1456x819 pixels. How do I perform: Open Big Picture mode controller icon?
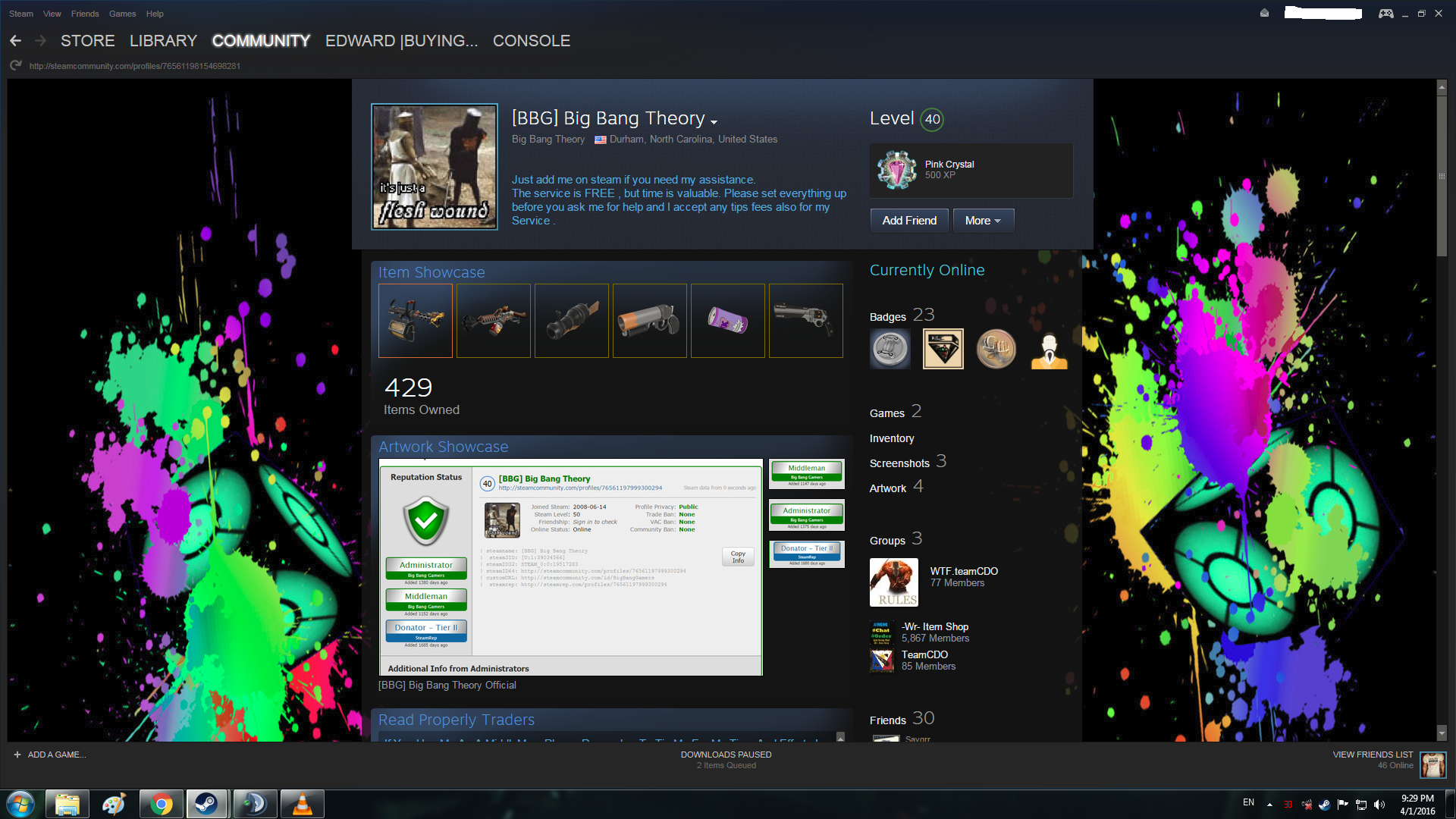[1385, 14]
